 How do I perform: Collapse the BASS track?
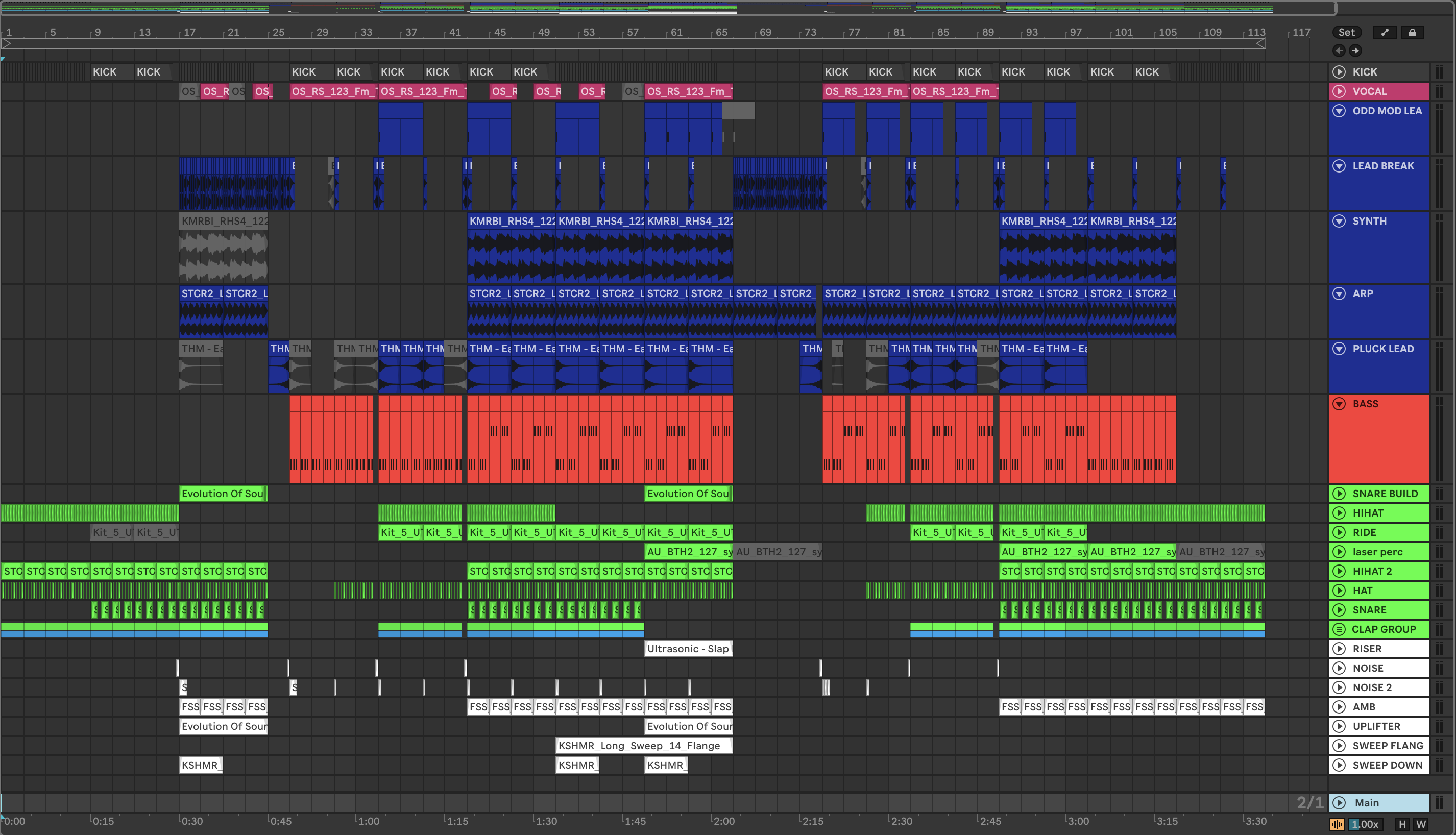(1339, 404)
